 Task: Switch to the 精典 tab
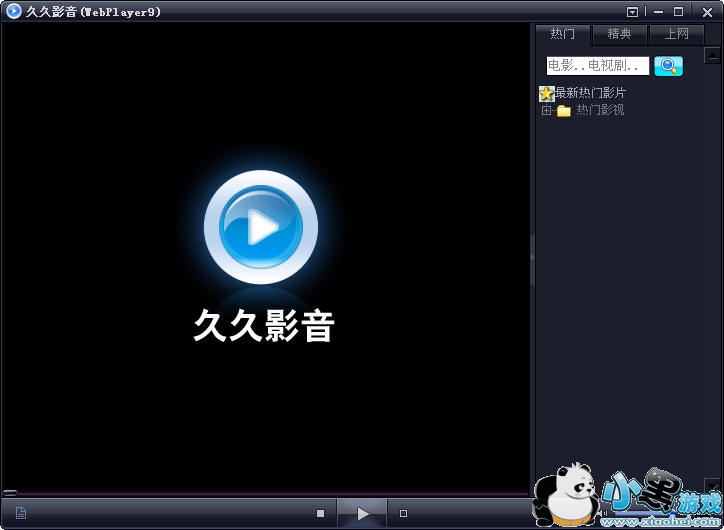tap(619, 34)
